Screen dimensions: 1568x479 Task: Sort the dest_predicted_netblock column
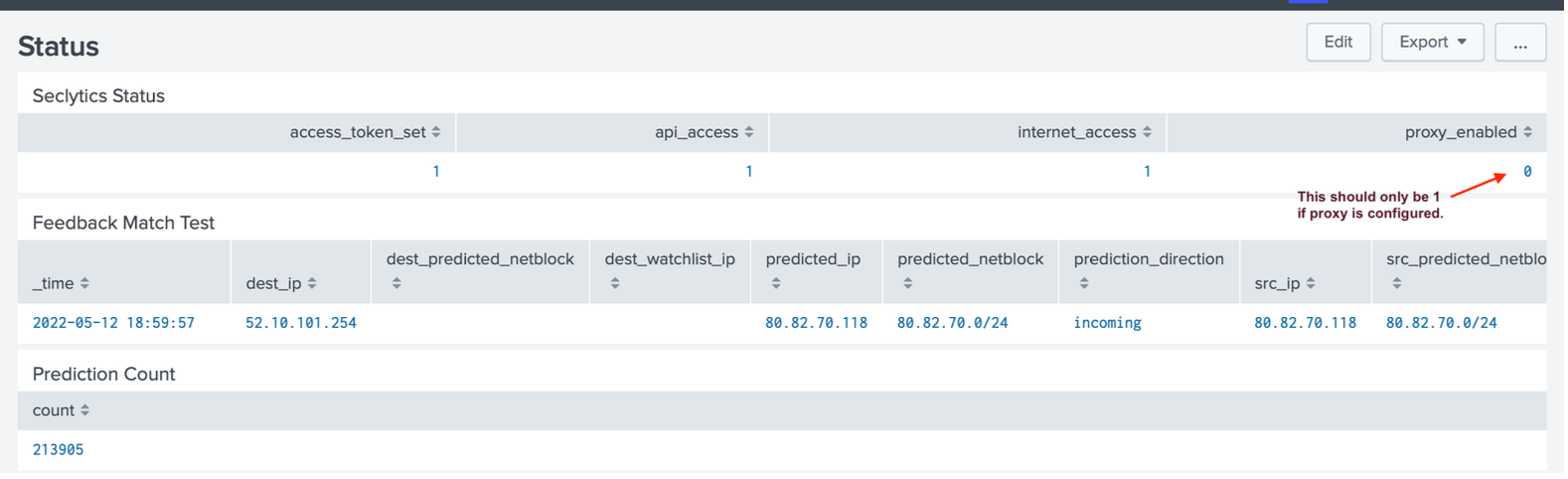click(396, 283)
